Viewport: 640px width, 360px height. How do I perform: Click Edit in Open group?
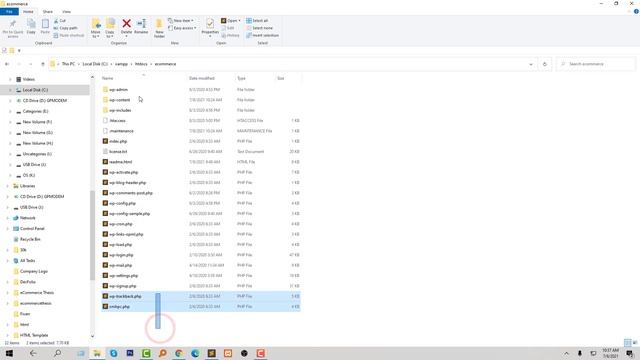pyautogui.click(x=228, y=28)
